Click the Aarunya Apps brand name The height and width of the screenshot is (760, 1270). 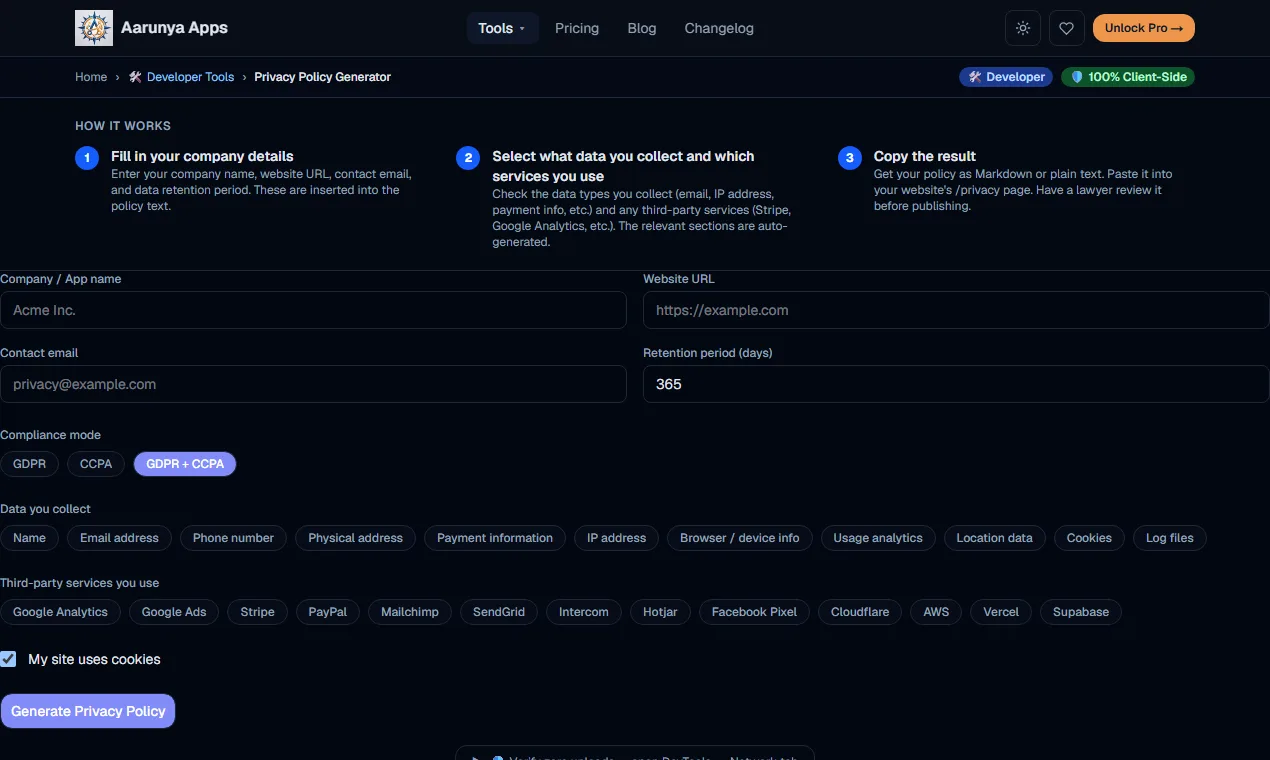pyautogui.click(x=174, y=28)
